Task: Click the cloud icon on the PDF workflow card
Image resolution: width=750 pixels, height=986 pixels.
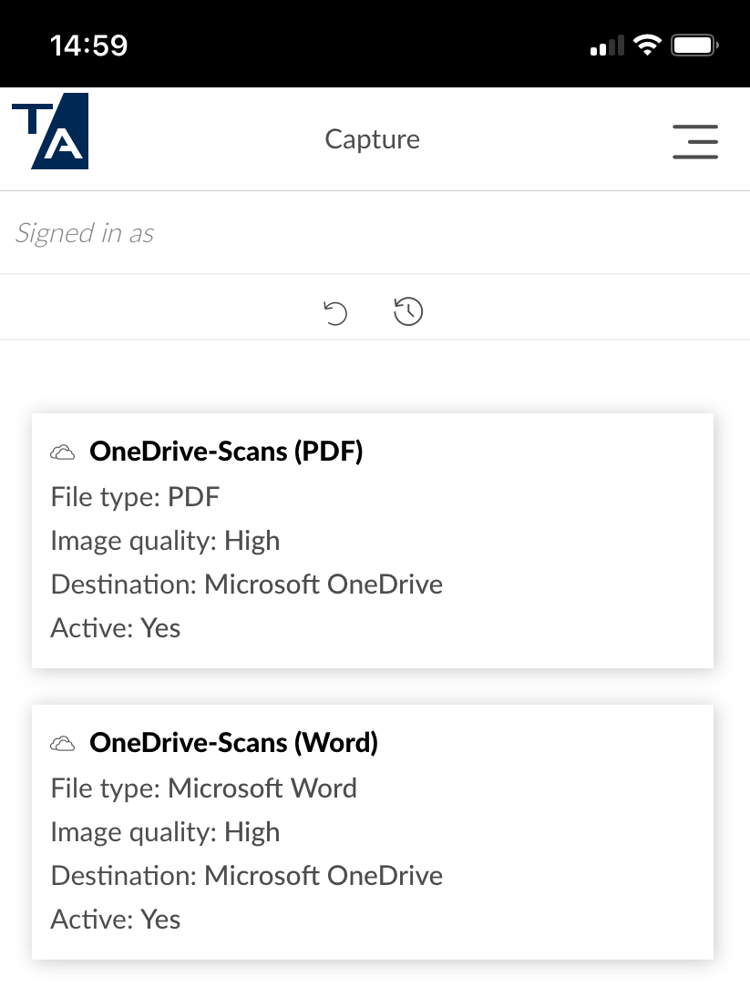Action: pos(62,452)
